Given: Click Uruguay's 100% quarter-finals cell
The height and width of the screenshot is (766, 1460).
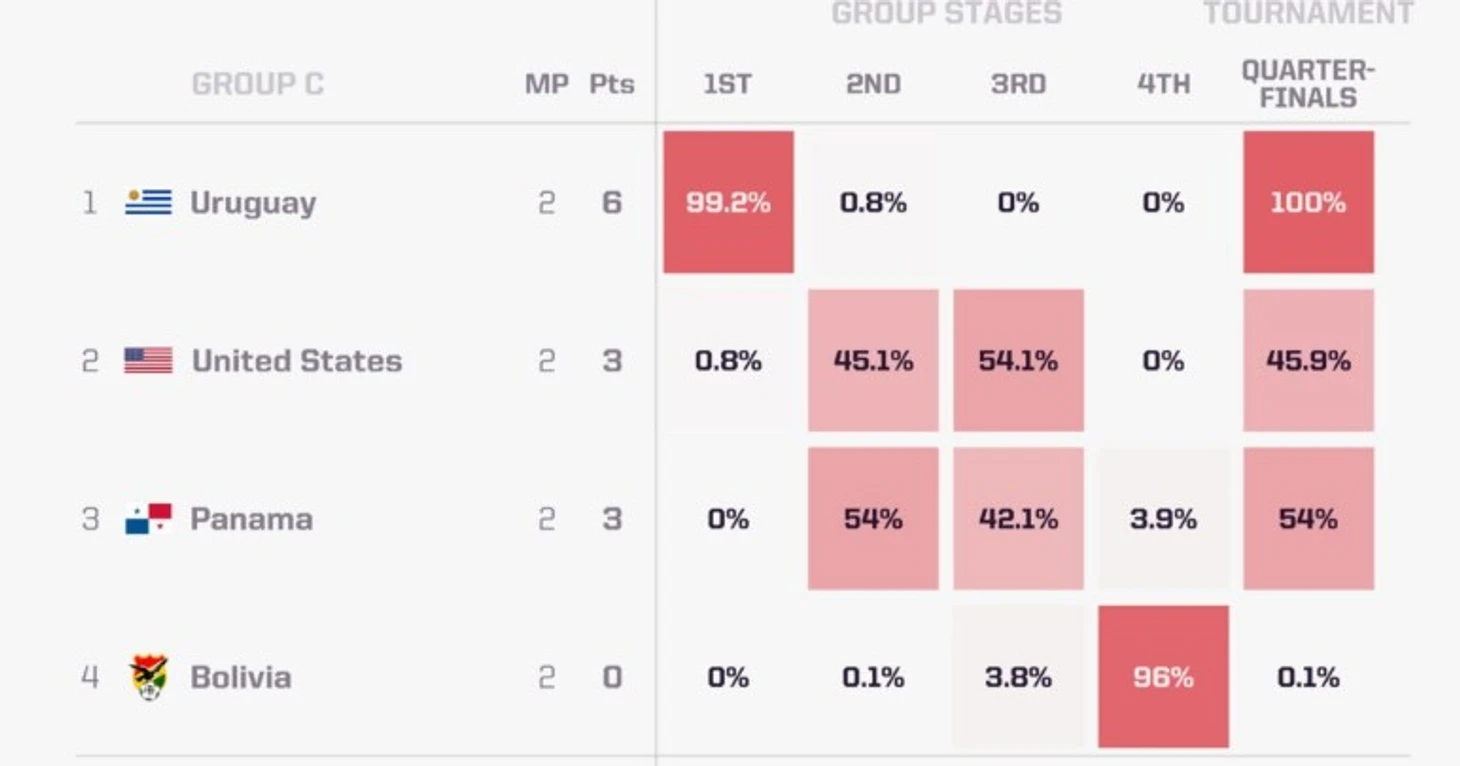Looking at the screenshot, I should (x=1308, y=202).
